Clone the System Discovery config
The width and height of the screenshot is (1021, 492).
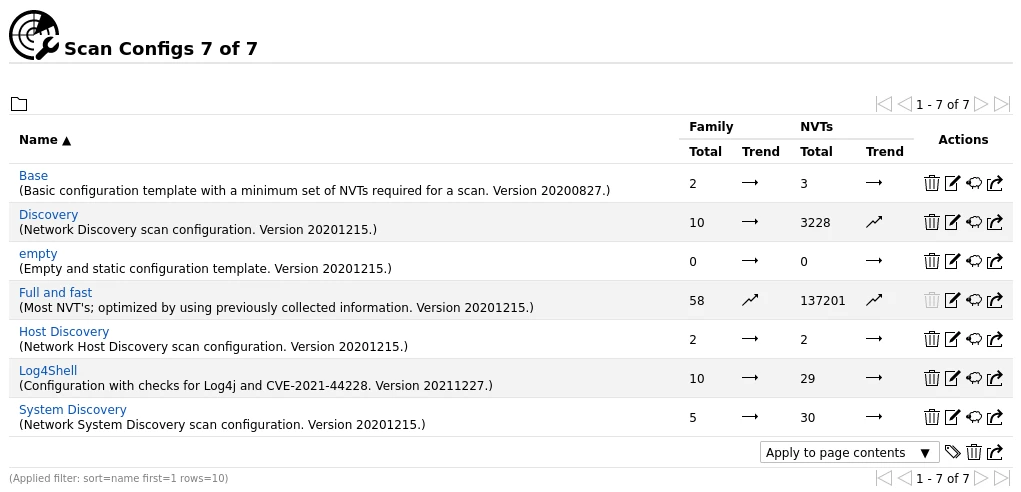[x=973, y=417]
